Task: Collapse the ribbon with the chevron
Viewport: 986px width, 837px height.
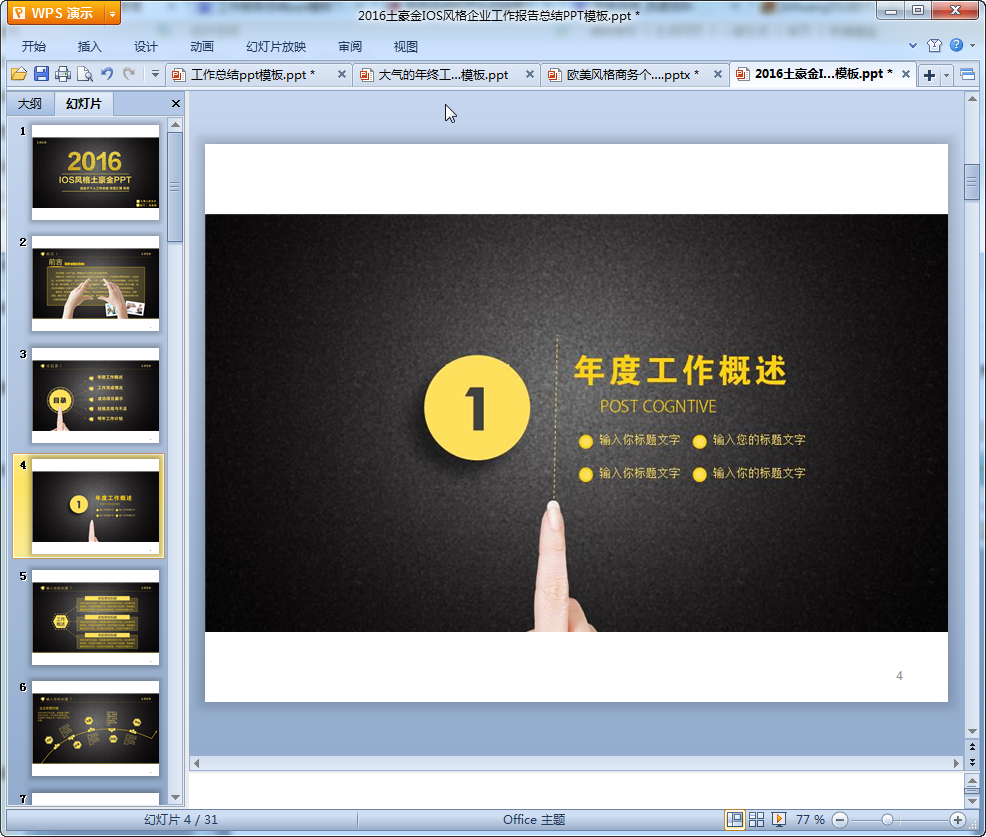Action: pos(913,45)
